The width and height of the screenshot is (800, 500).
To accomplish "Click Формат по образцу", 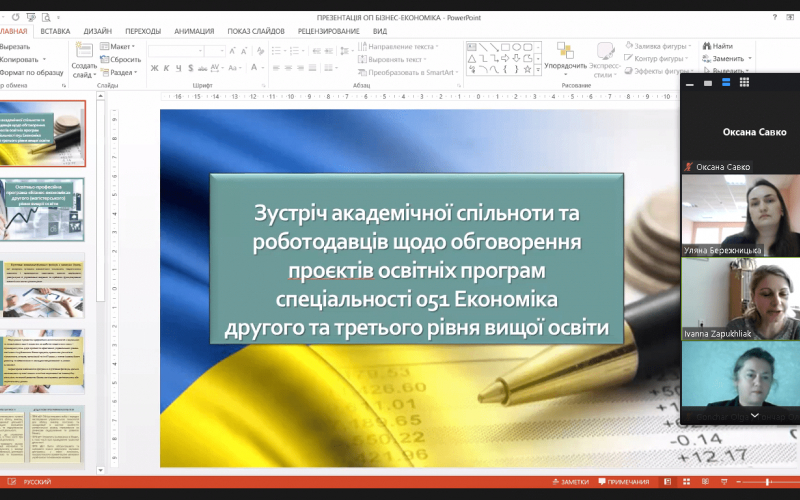I will click(x=32, y=72).
